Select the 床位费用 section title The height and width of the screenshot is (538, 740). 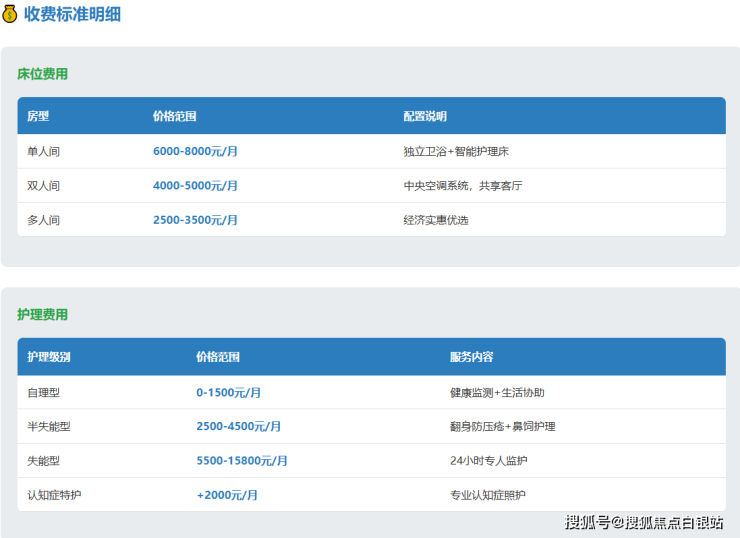coord(42,74)
